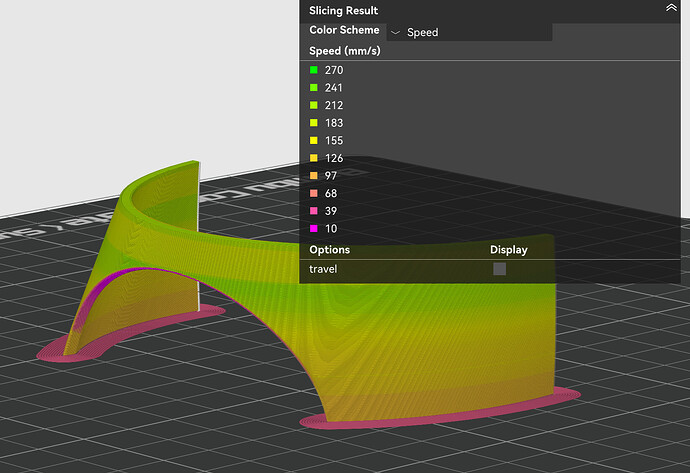The image size is (690, 473).
Task: Click the 183 mm/s color swatch
Action: tap(314, 123)
